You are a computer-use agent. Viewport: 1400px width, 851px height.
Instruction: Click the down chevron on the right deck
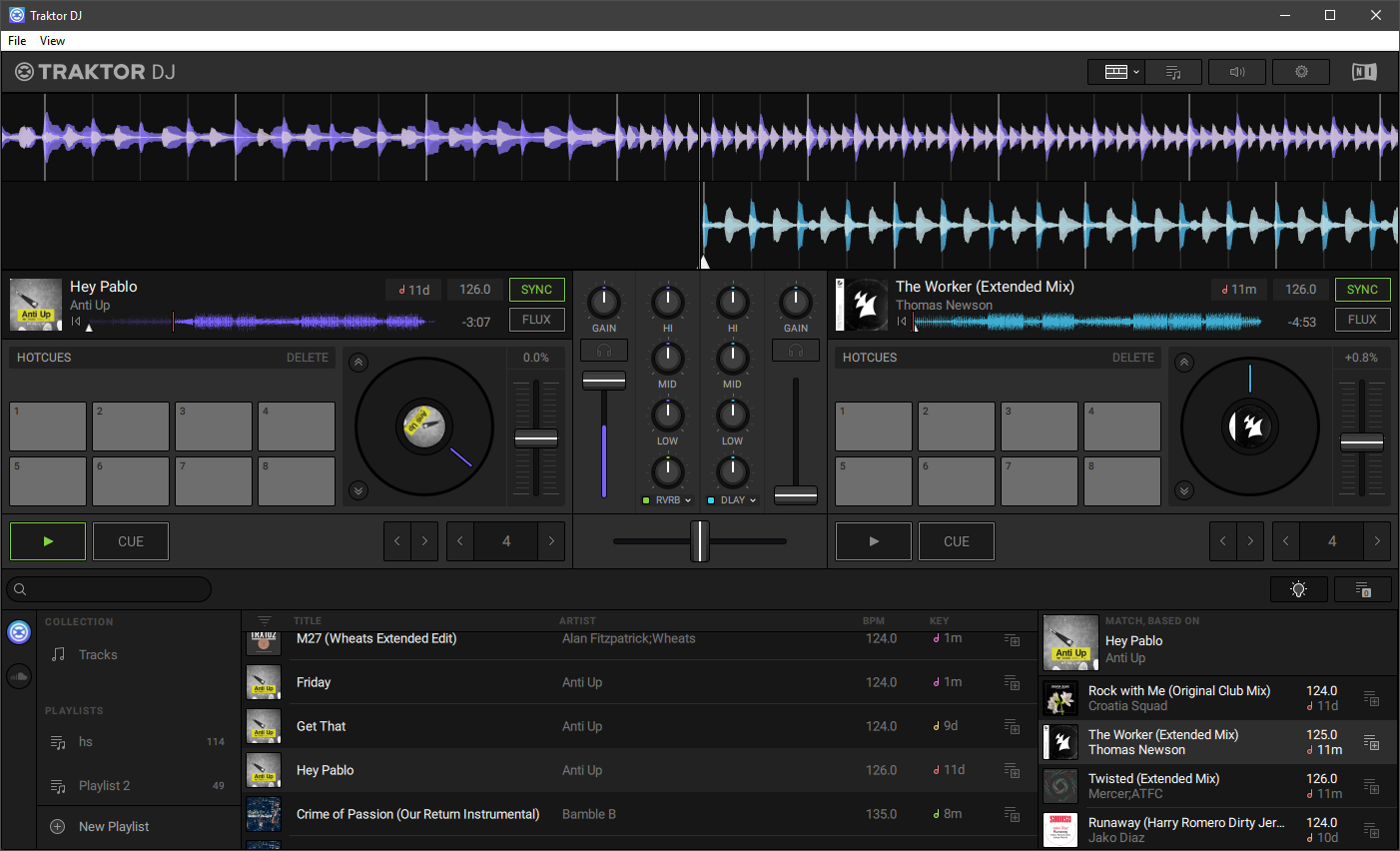coord(1184,490)
